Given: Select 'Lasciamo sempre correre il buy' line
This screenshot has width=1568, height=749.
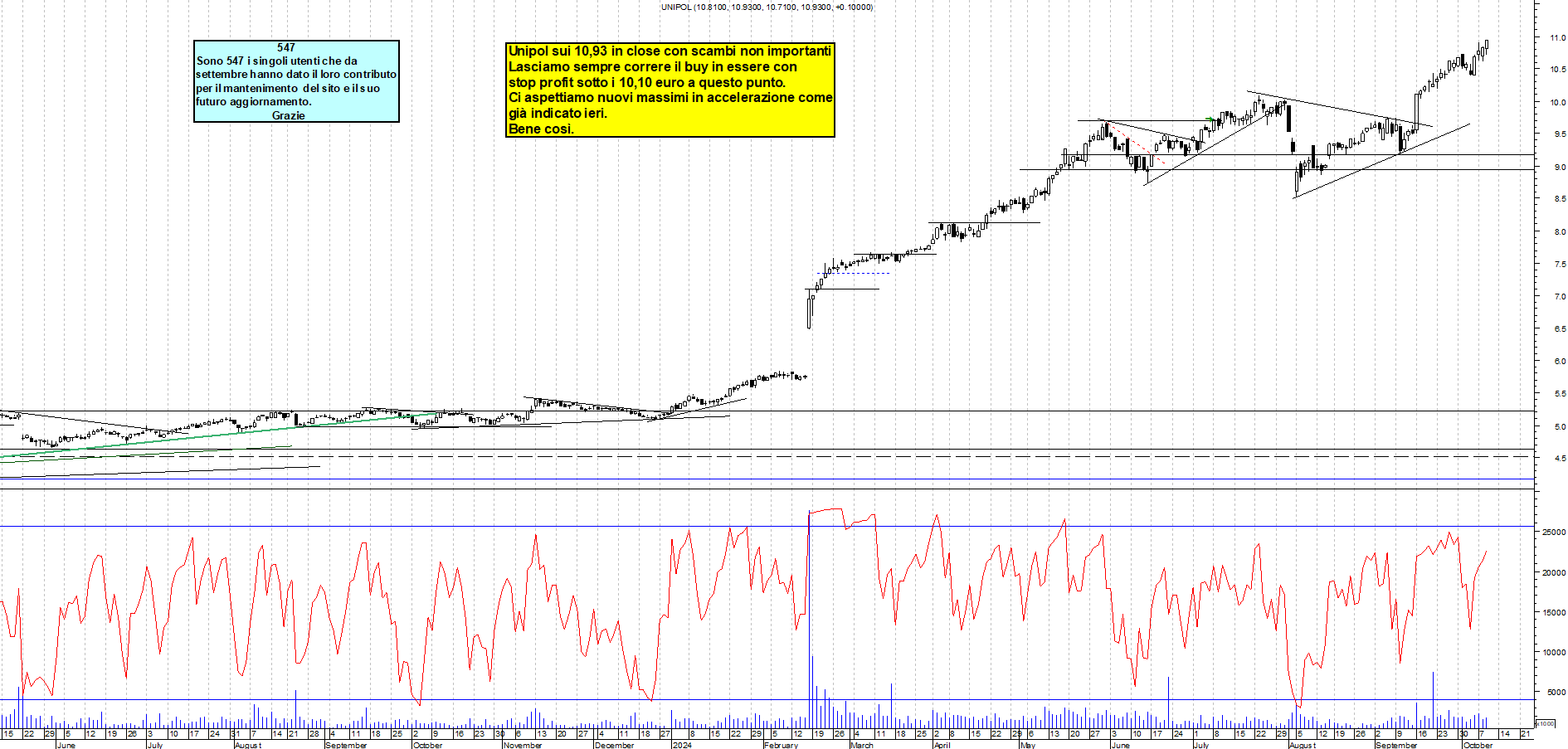Looking at the screenshot, I should coord(652,67).
